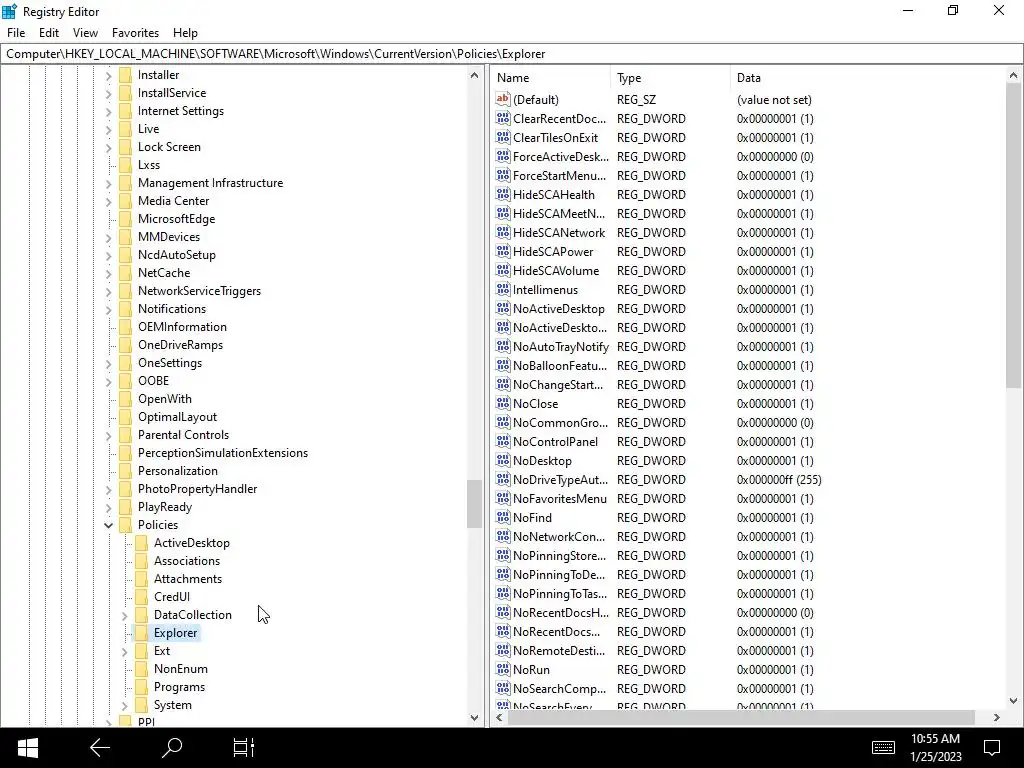Click the Registry Editor app icon in title bar
Screen dimensions: 1024x768
tap(9, 11)
